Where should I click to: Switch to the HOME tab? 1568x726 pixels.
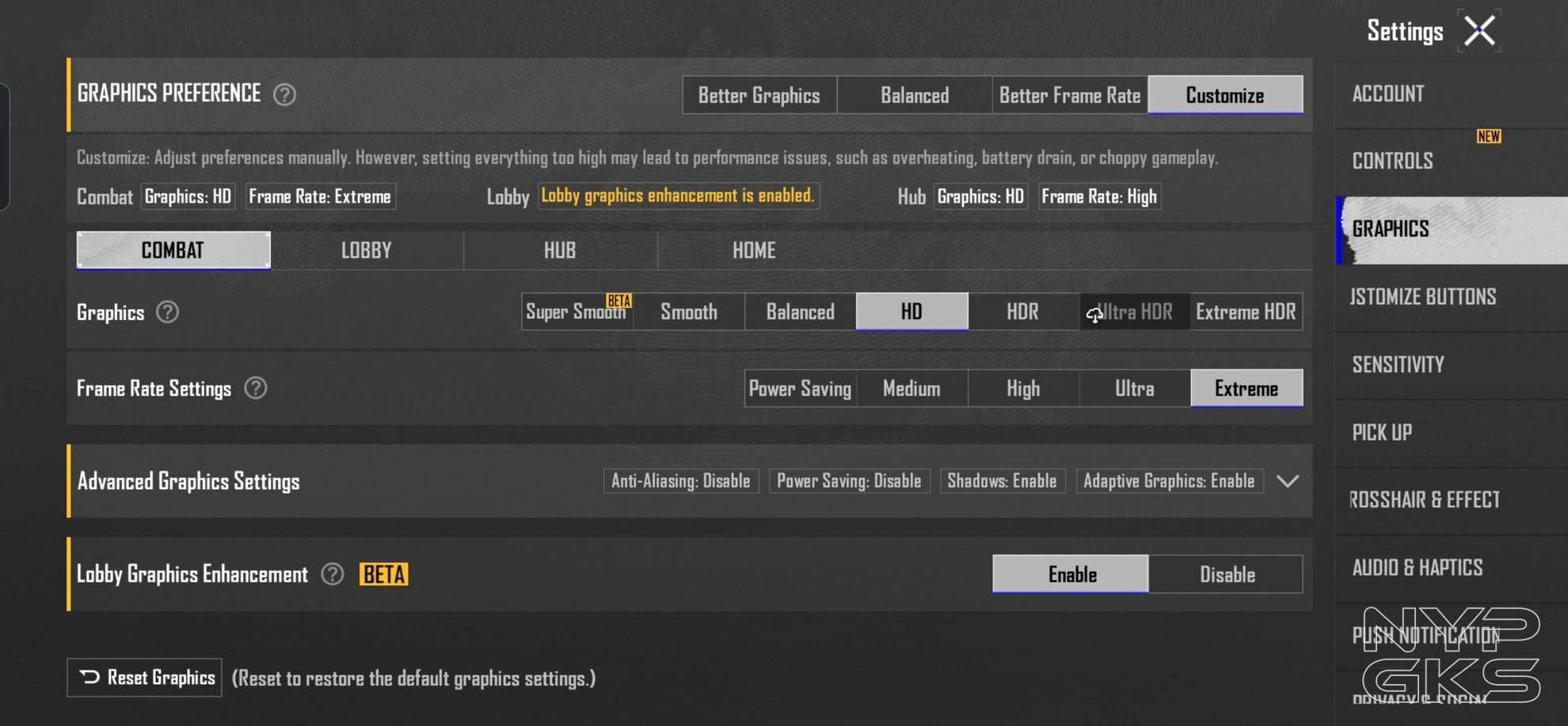click(754, 250)
